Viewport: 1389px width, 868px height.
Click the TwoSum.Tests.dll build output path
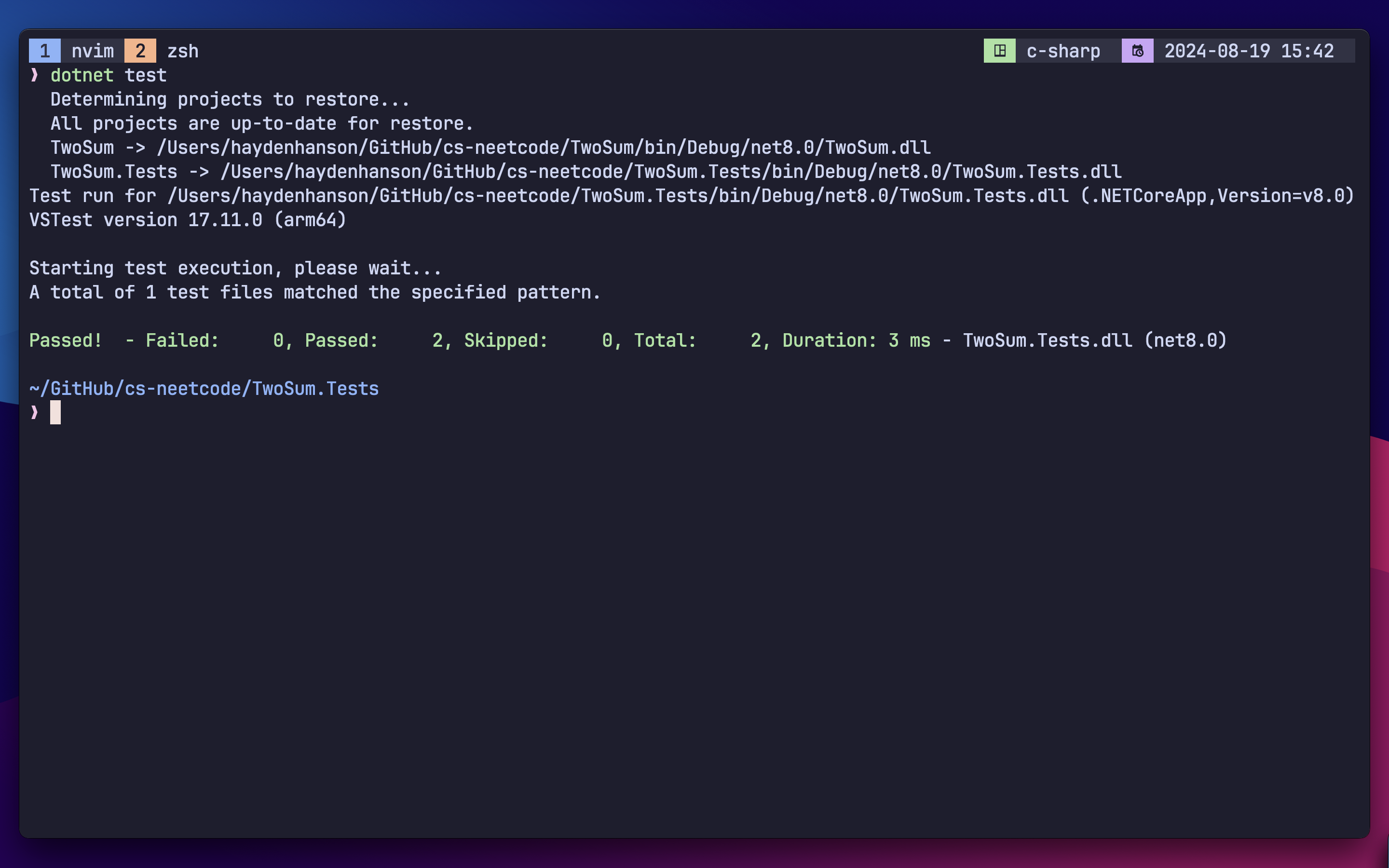coord(670,172)
